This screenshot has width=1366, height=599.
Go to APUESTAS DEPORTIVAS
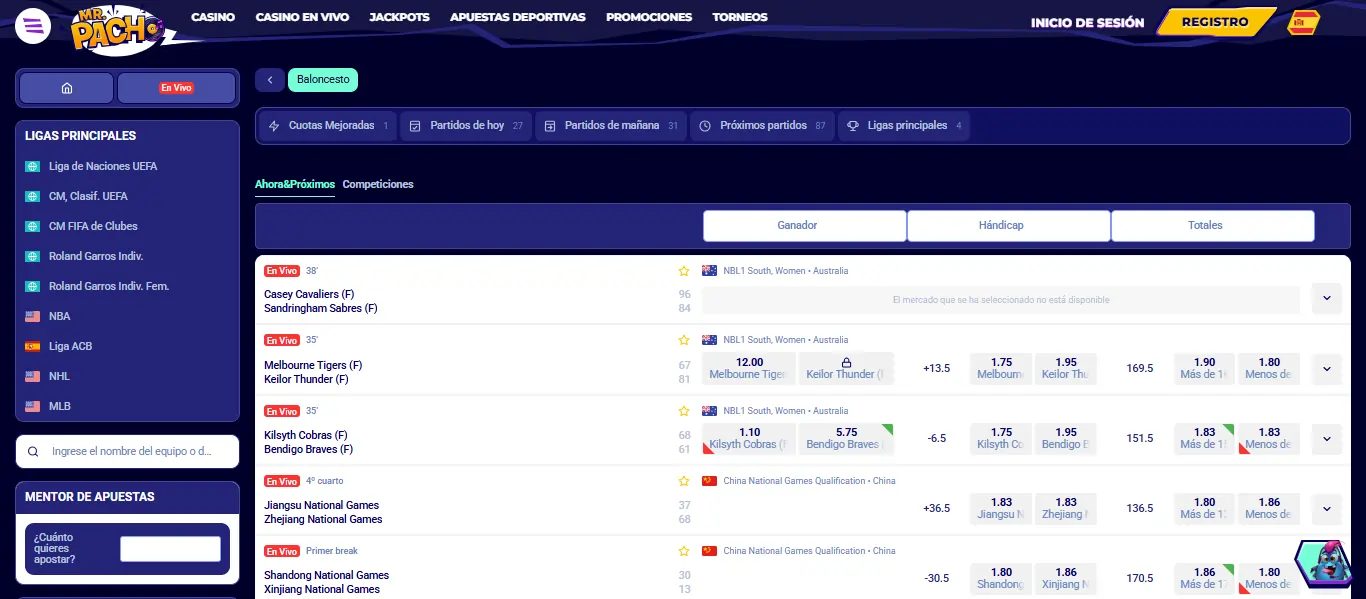(518, 18)
